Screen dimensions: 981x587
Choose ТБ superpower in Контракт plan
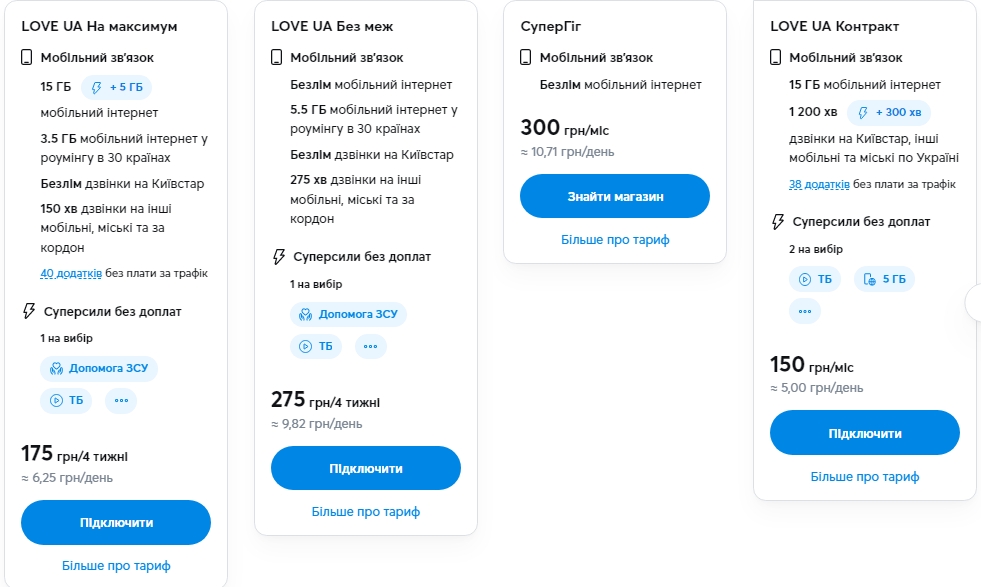[815, 279]
